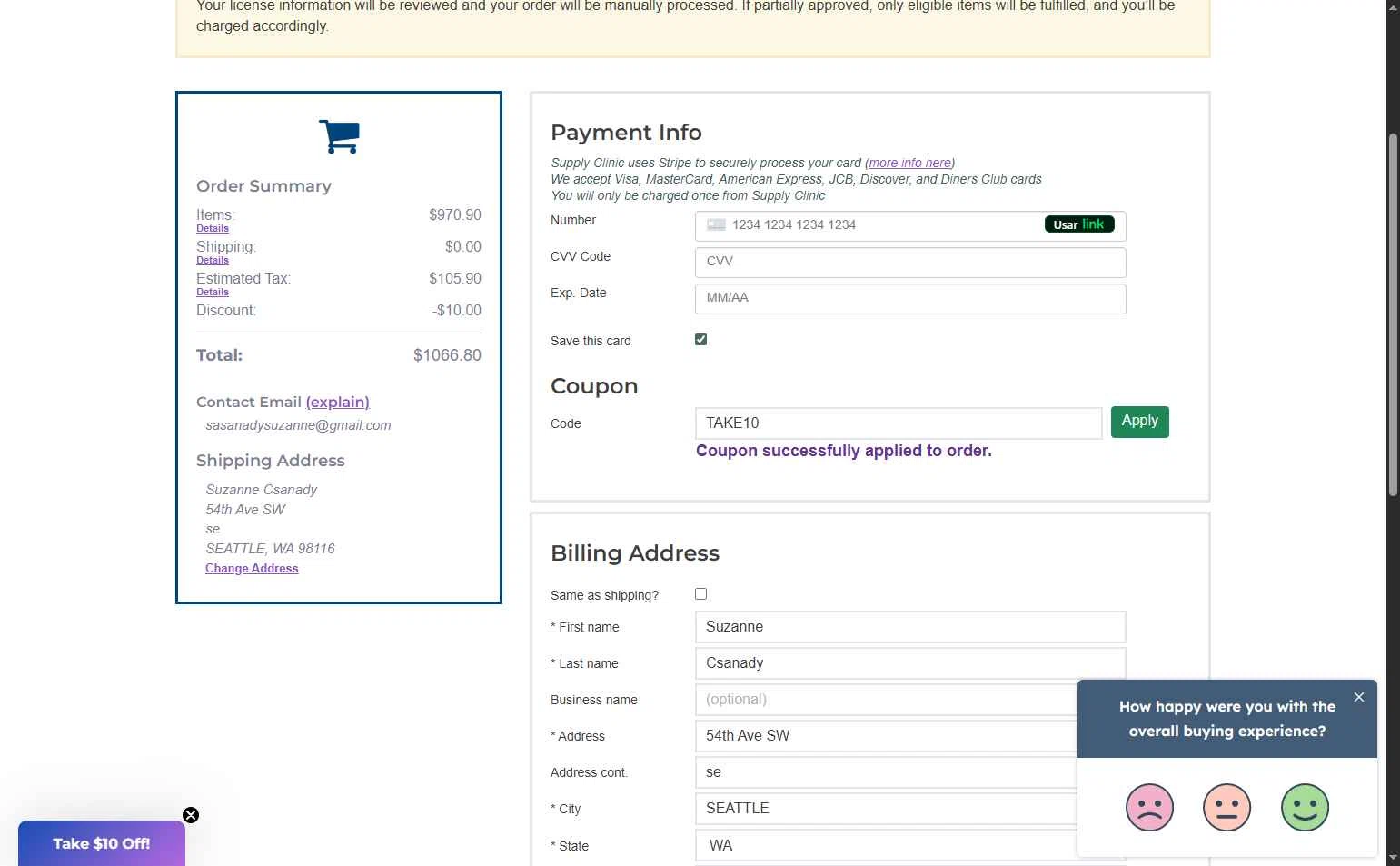This screenshot has height=866, width=1400.
Task: Click the Last name field
Action: coord(910,663)
